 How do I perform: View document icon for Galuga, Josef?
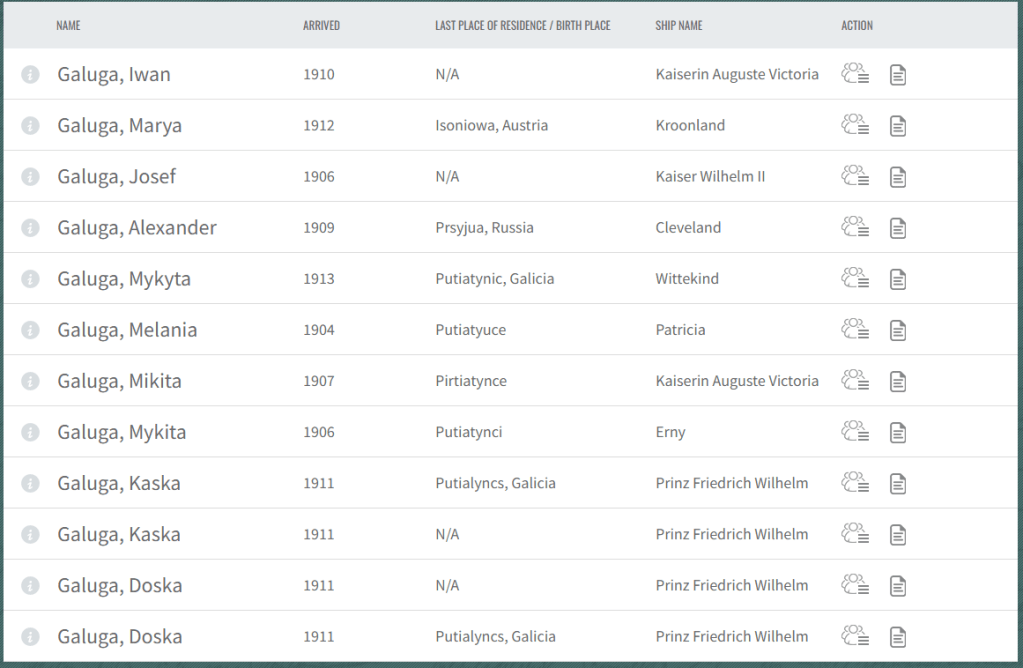point(898,177)
